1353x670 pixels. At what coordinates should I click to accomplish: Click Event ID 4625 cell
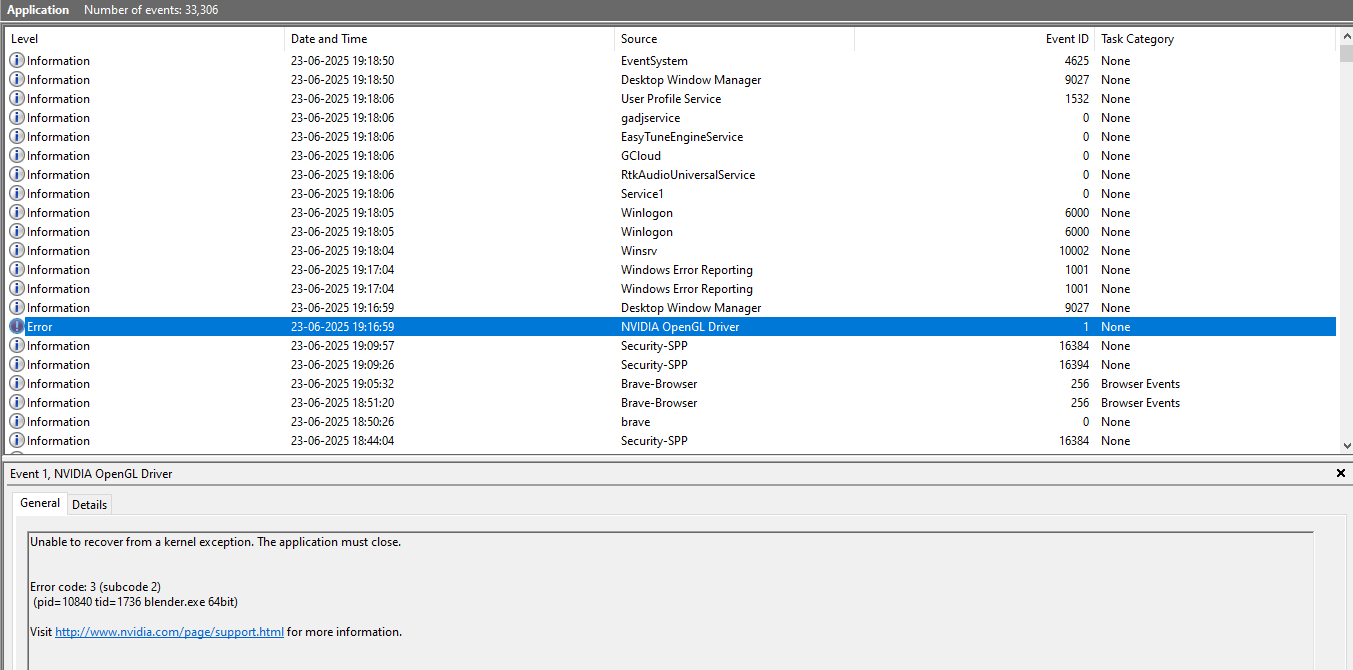click(1077, 61)
